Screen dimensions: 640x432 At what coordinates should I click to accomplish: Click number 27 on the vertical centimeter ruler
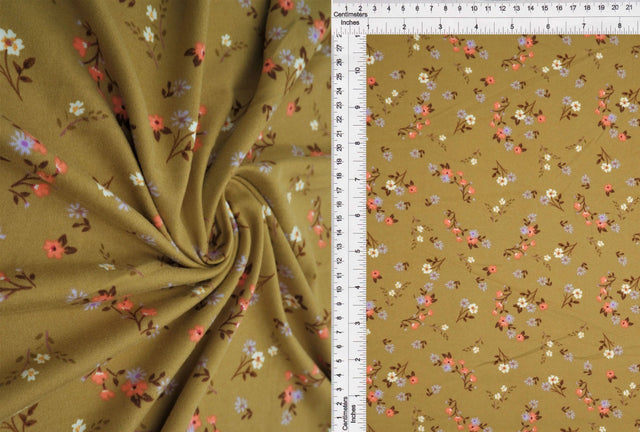click(338, 47)
